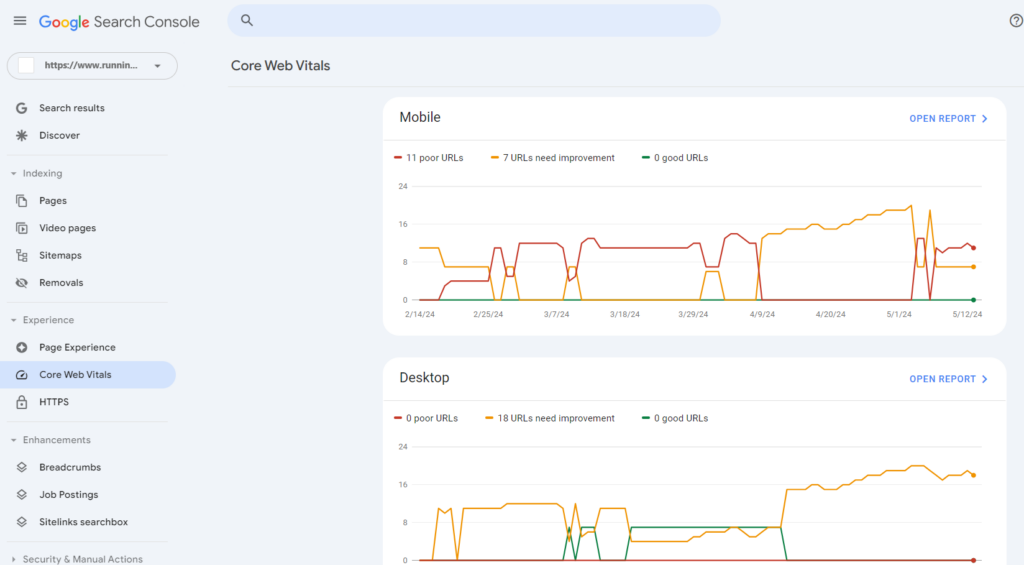Click the Discover asterisk icon
1024x565 pixels.
pos(22,135)
